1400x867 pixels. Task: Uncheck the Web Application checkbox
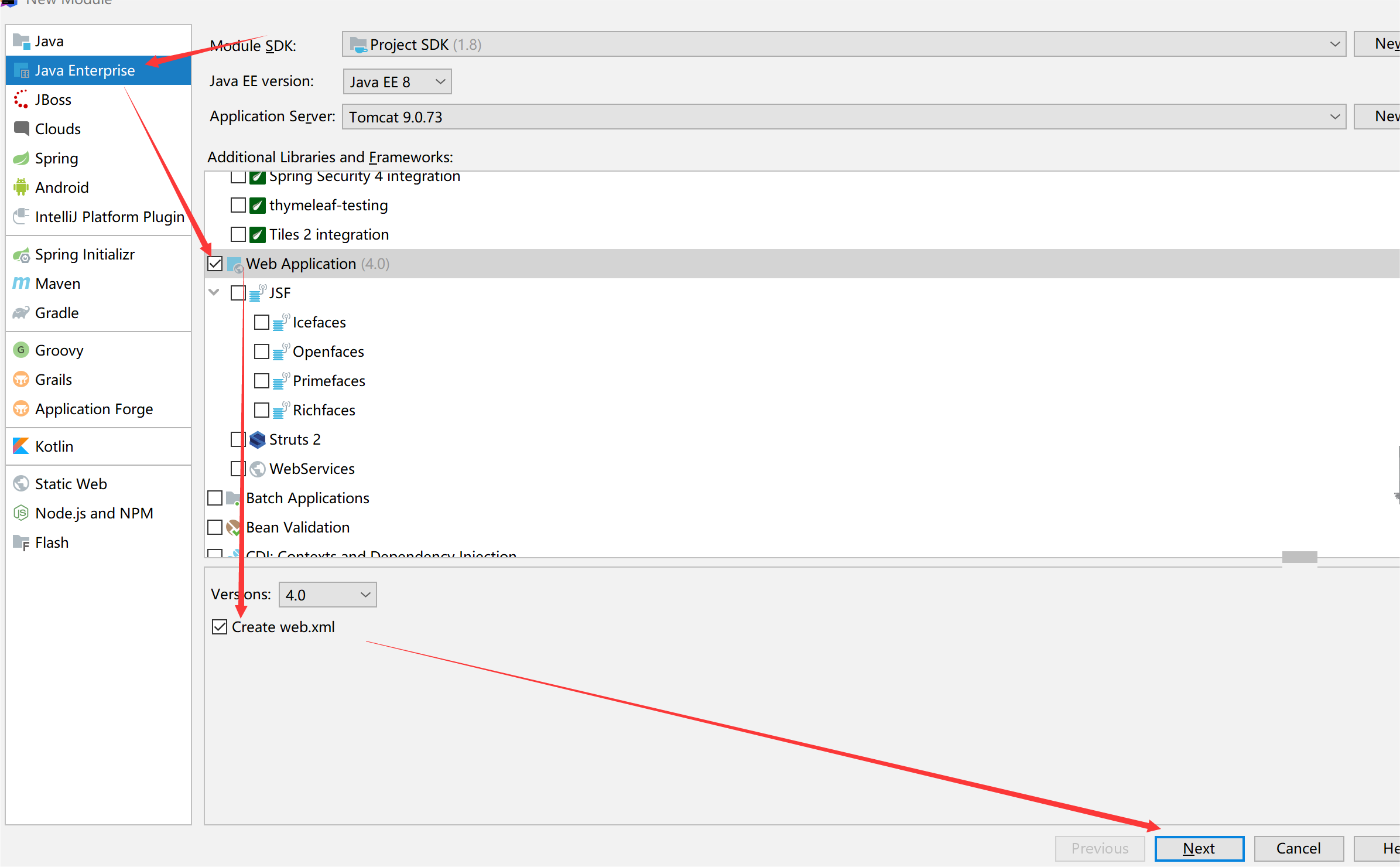215,264
